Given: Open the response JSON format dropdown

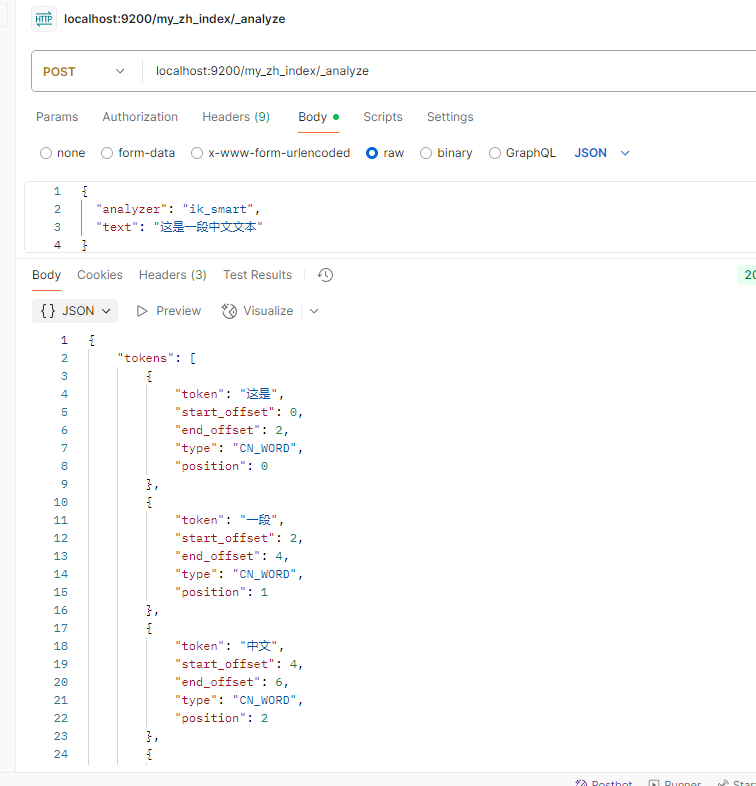Looking at the screenshot, I should pyautogui.click(x=75, y=311).
